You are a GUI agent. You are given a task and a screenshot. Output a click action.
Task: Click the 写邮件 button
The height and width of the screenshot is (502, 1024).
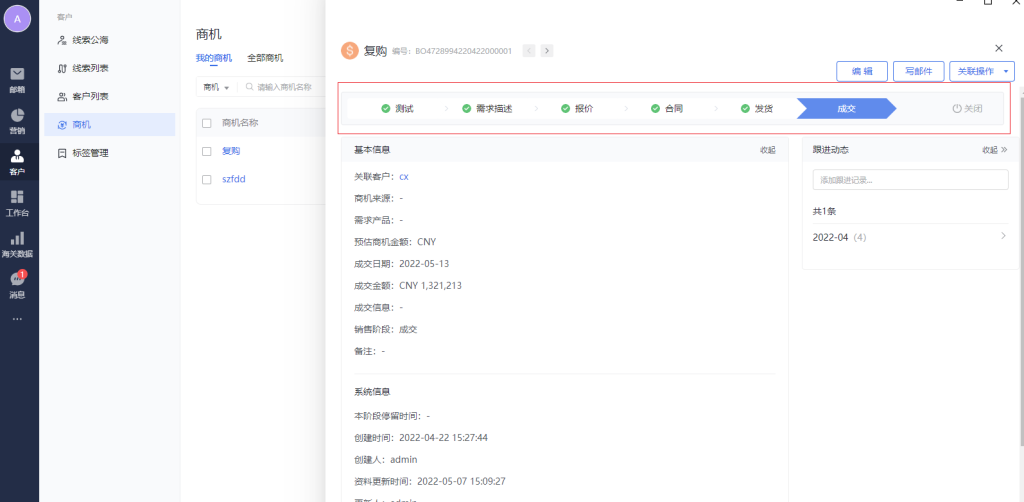(x=918, y=71)
